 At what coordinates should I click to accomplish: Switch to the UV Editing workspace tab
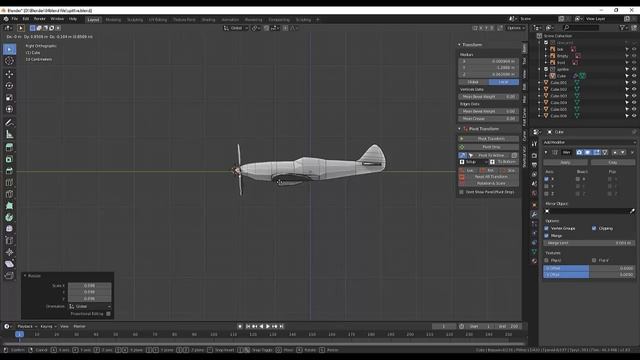(x=158, y=20)
